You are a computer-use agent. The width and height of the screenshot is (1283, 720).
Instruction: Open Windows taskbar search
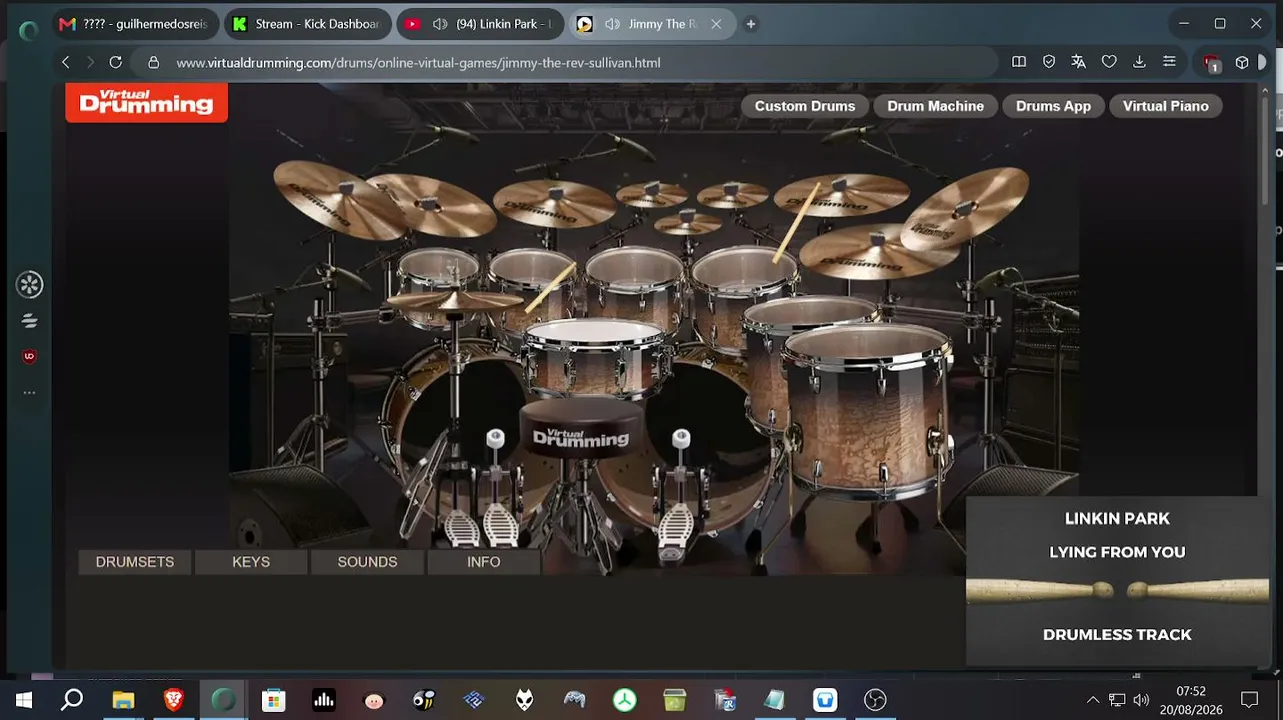(x=72, y=700)
